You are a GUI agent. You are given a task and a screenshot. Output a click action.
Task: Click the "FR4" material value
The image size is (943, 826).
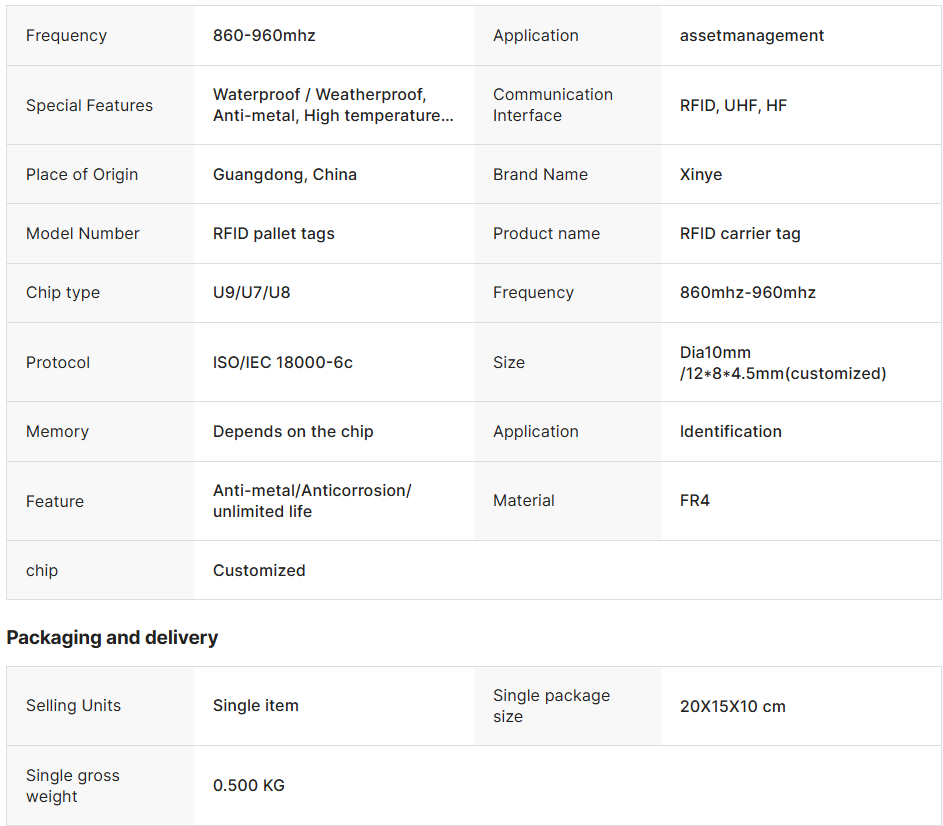pyautogui.click(x=695, y=500)
